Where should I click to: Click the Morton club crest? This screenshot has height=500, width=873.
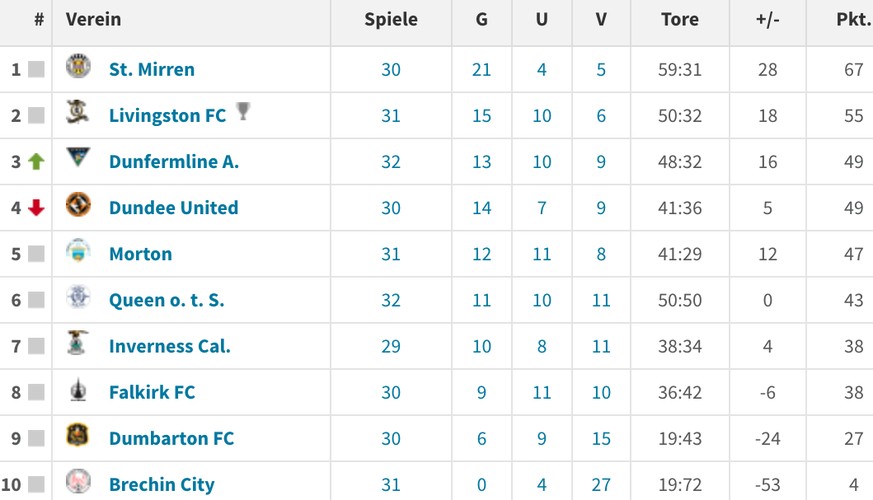point(78,250)
